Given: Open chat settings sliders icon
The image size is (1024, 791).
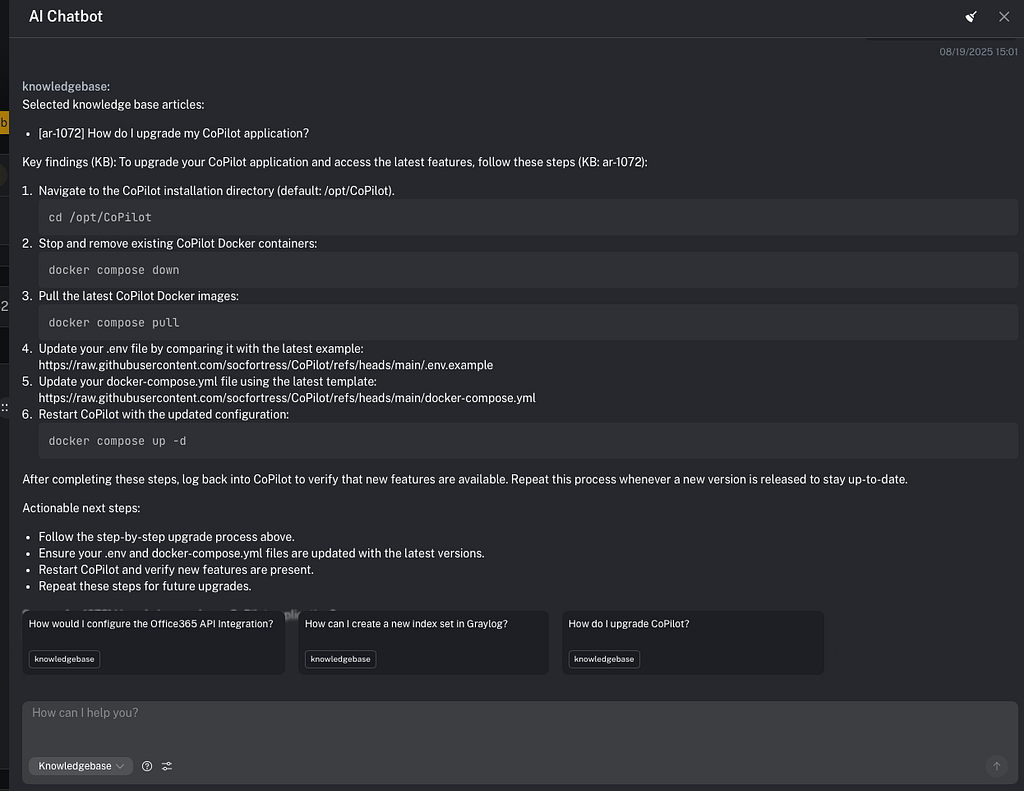Looking at the screenshot, I should (167, 766).
